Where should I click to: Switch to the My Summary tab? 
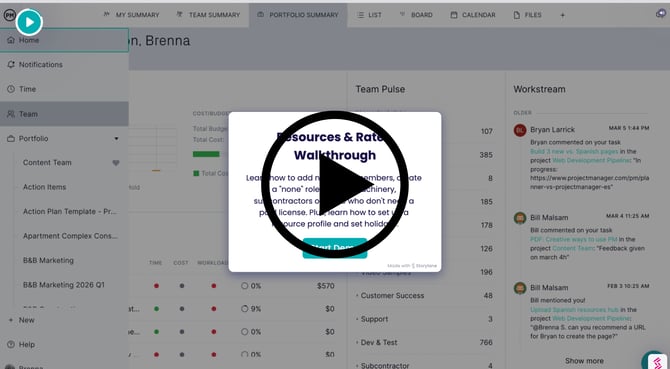(x=131, y=15)
